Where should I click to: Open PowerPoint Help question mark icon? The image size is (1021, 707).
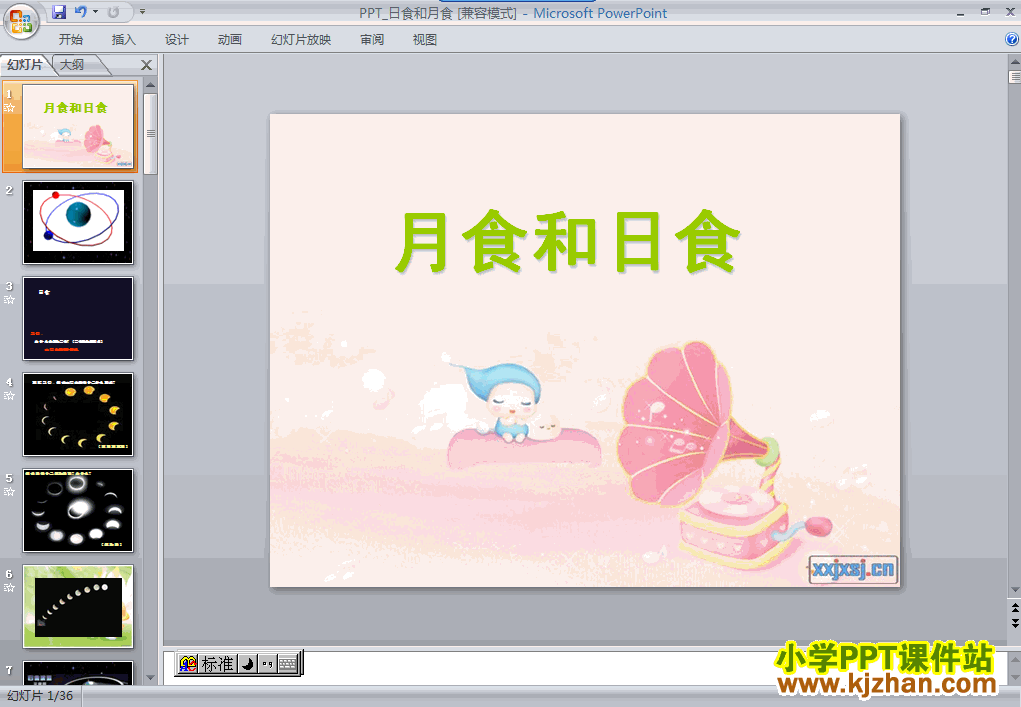(1012, 39)
